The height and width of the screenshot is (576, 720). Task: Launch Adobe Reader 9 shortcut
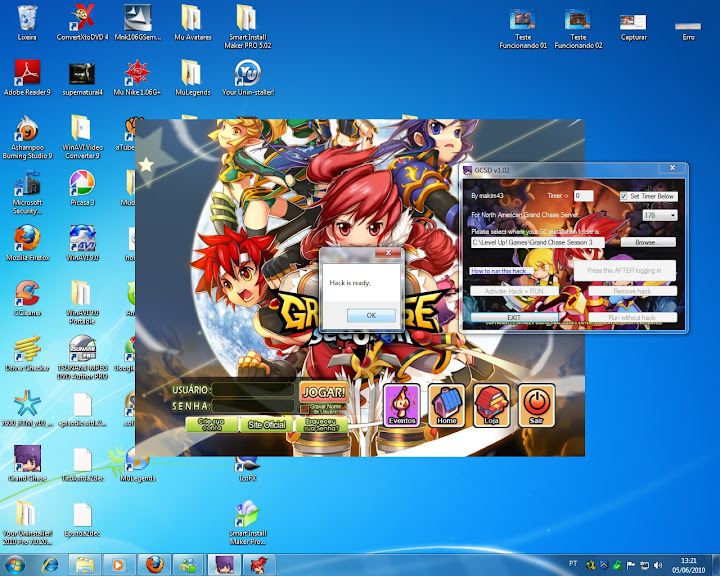coord(27,78)
